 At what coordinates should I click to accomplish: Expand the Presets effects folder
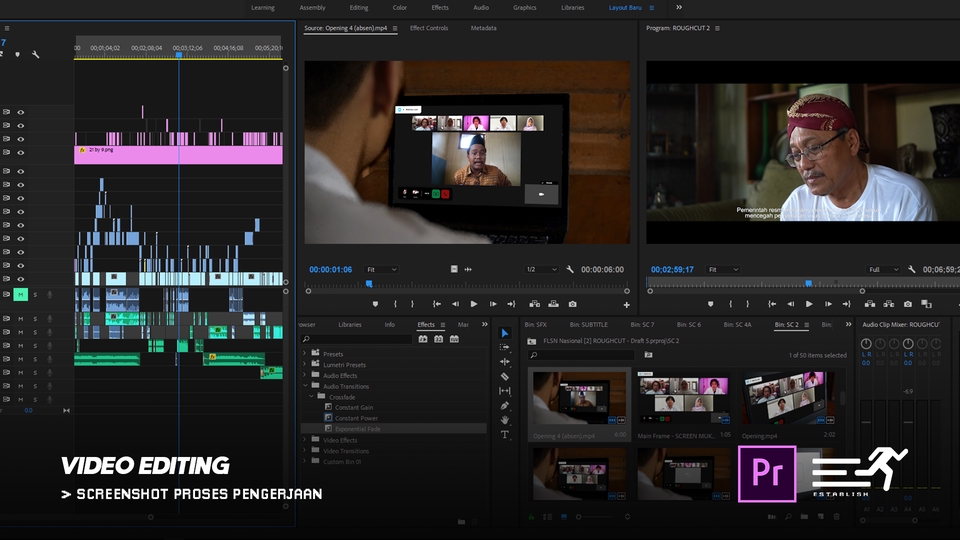[304, 353]
